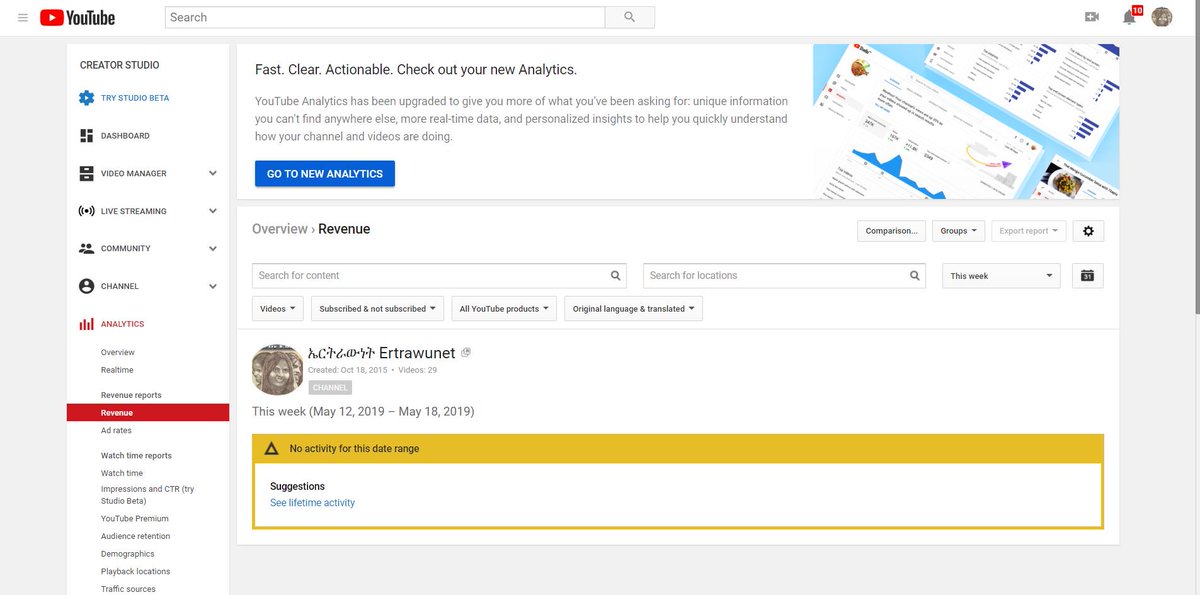Viewport: 1200px width, 595px height.
Task: Expand the Video Manager section
Action: (212, 173)
